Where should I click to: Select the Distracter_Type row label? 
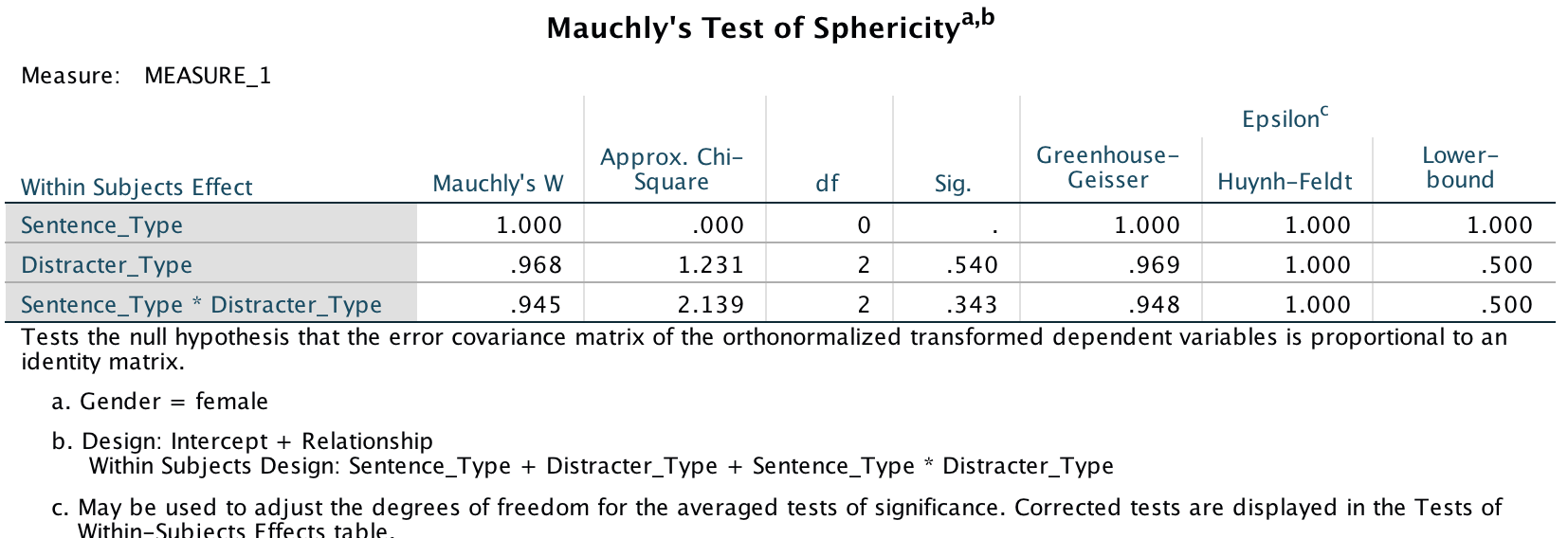pos(107,265)
